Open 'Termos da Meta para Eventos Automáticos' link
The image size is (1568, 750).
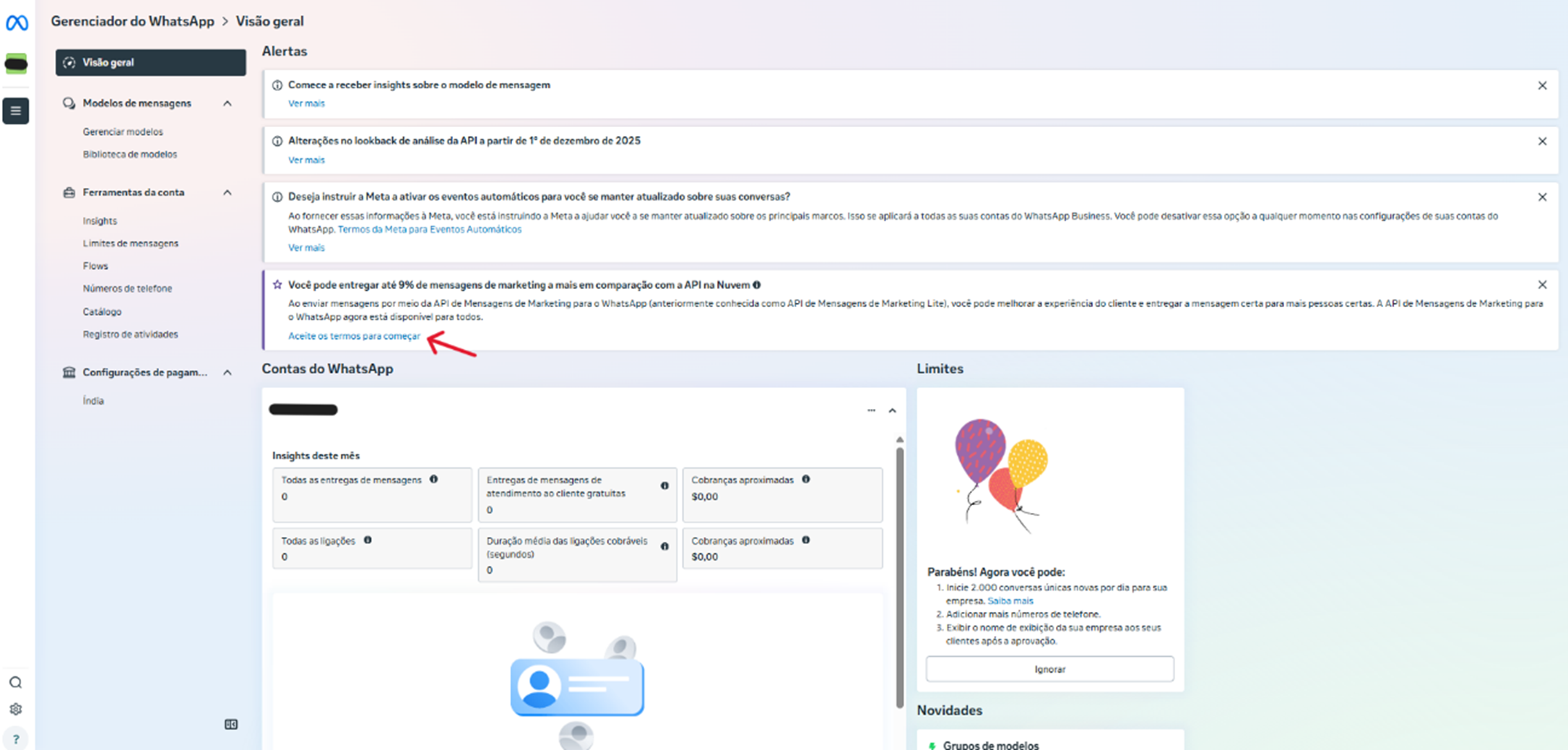point(430,229)
